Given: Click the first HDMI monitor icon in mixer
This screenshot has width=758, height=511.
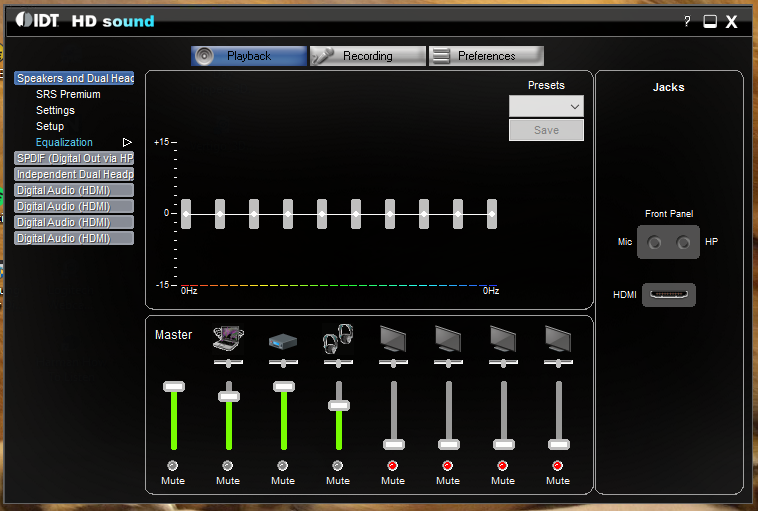Looking at the screenshot, I should click(393, 339).
